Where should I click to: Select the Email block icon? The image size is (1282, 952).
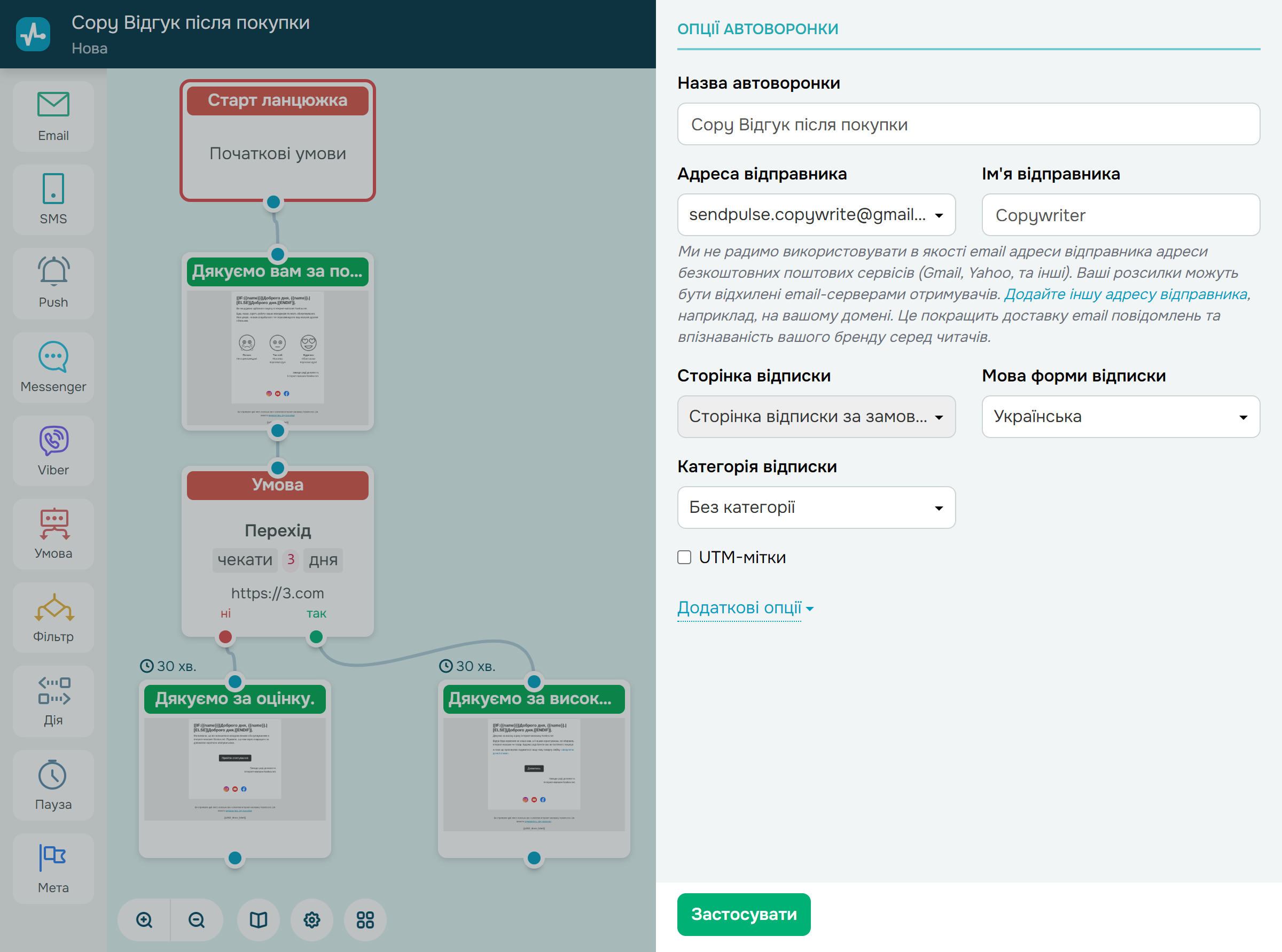[x=53, y=105]
